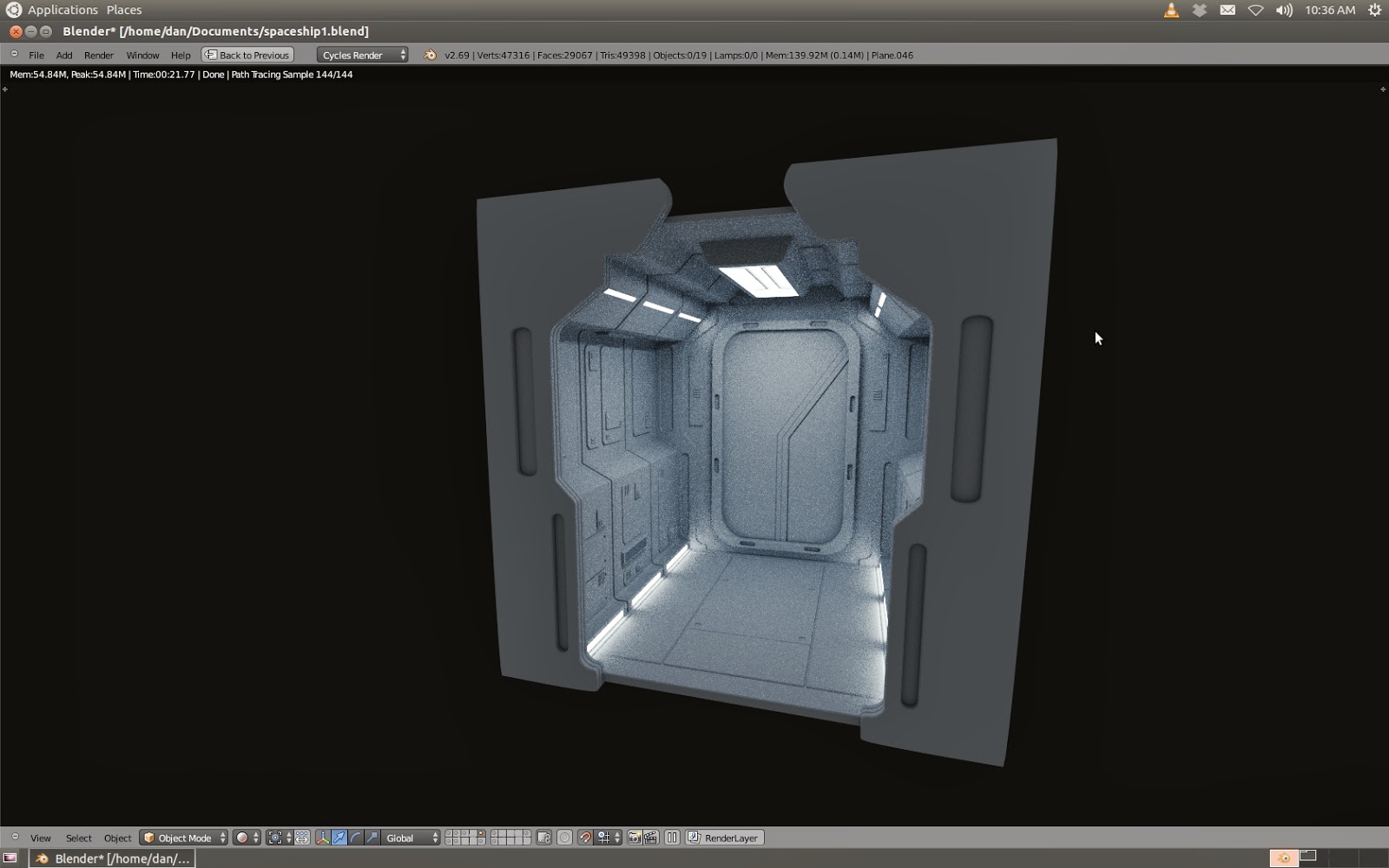Click the pivot point selector control
The width and height of the screenshot is (1389, 868).
(x=275, y=838)
